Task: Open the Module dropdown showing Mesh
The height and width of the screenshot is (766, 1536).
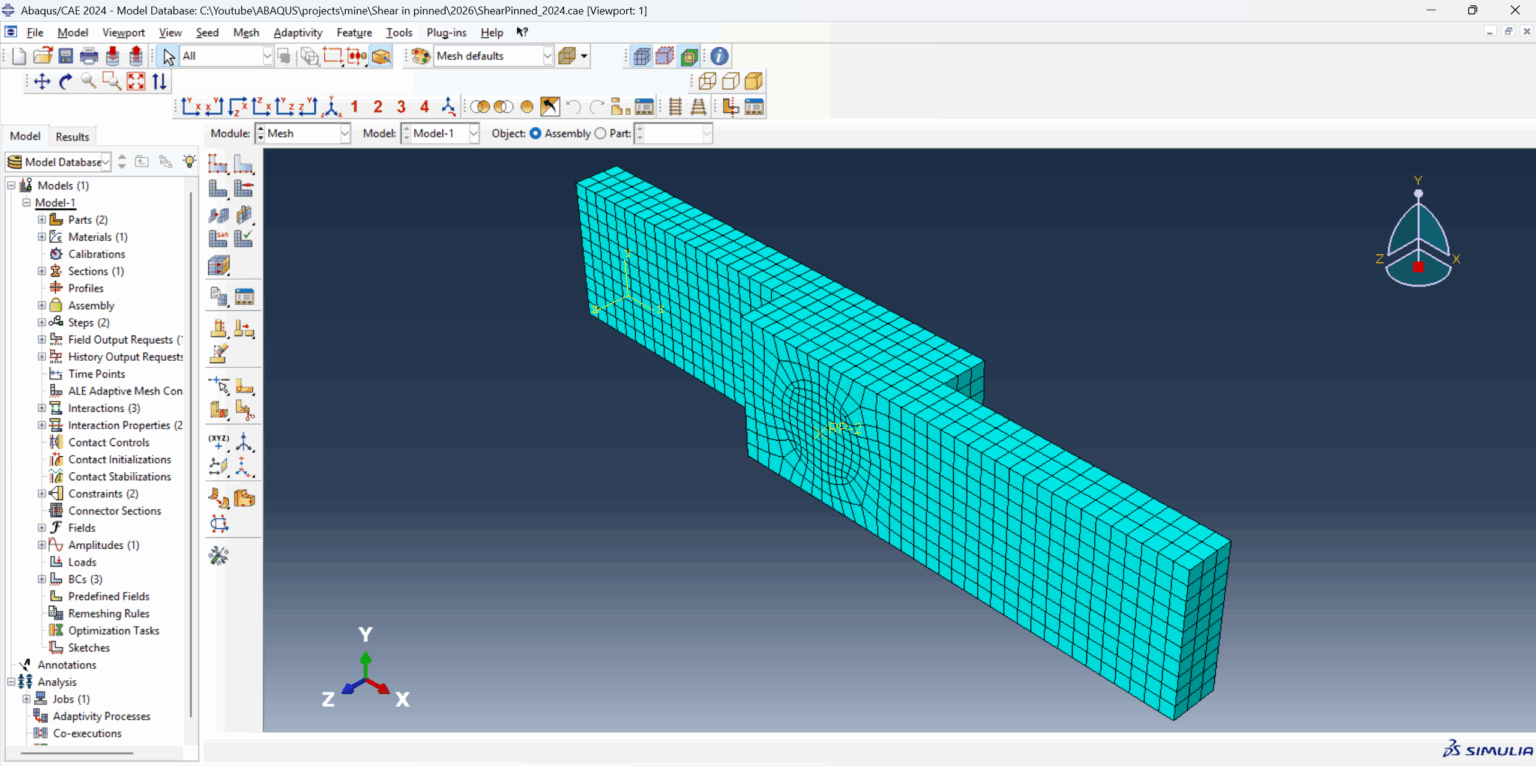Action: coord(345,133)
